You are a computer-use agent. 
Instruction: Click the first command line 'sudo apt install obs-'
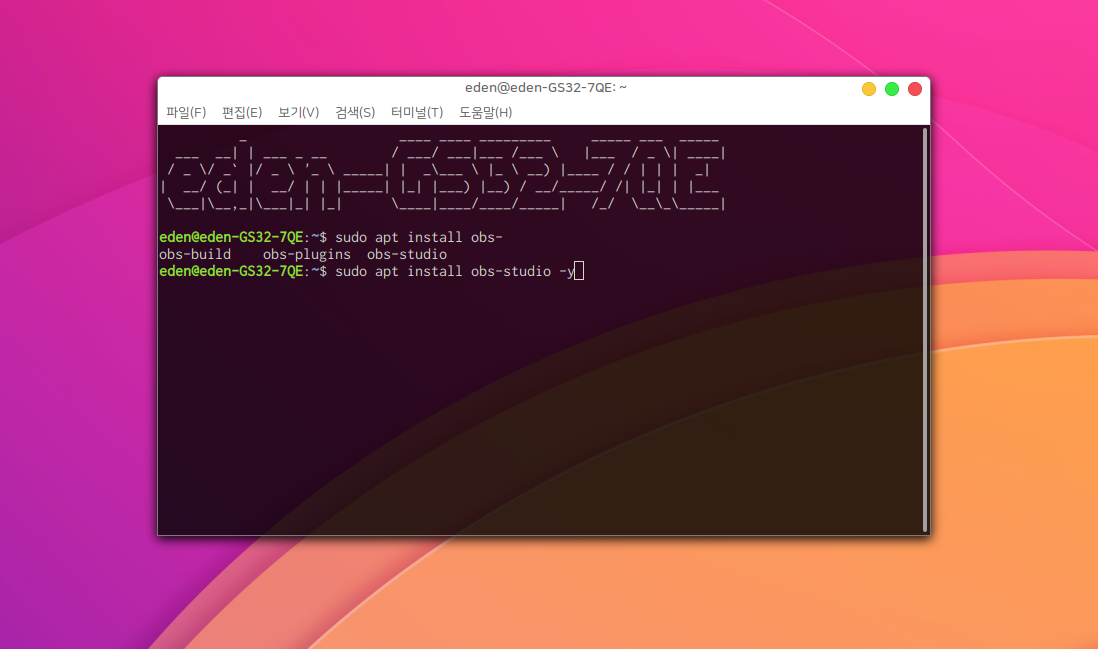[x=331, y=237]
